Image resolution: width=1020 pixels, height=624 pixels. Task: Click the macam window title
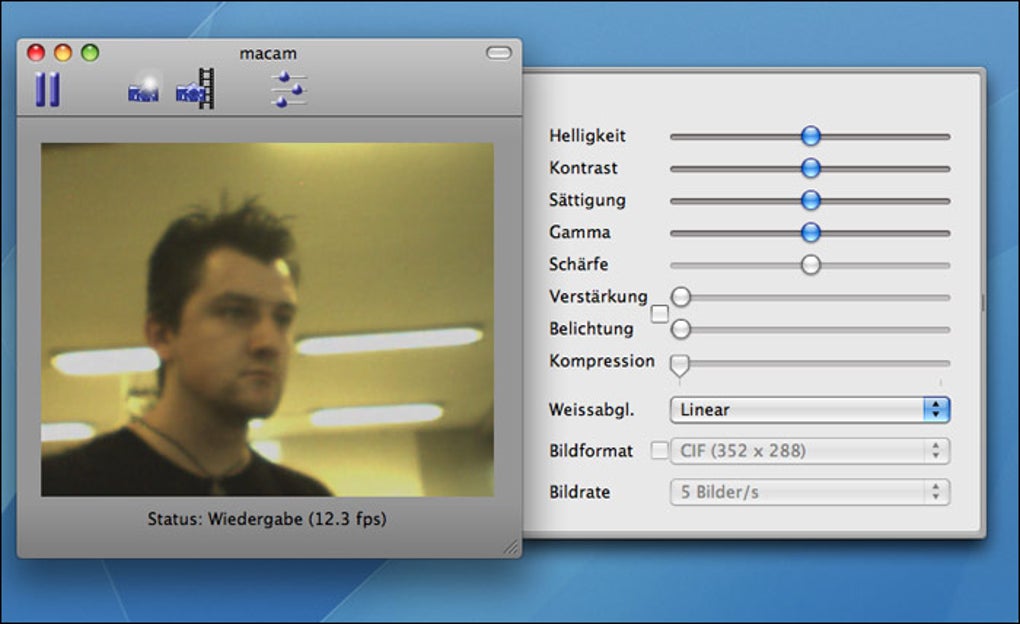click(268, 53)
